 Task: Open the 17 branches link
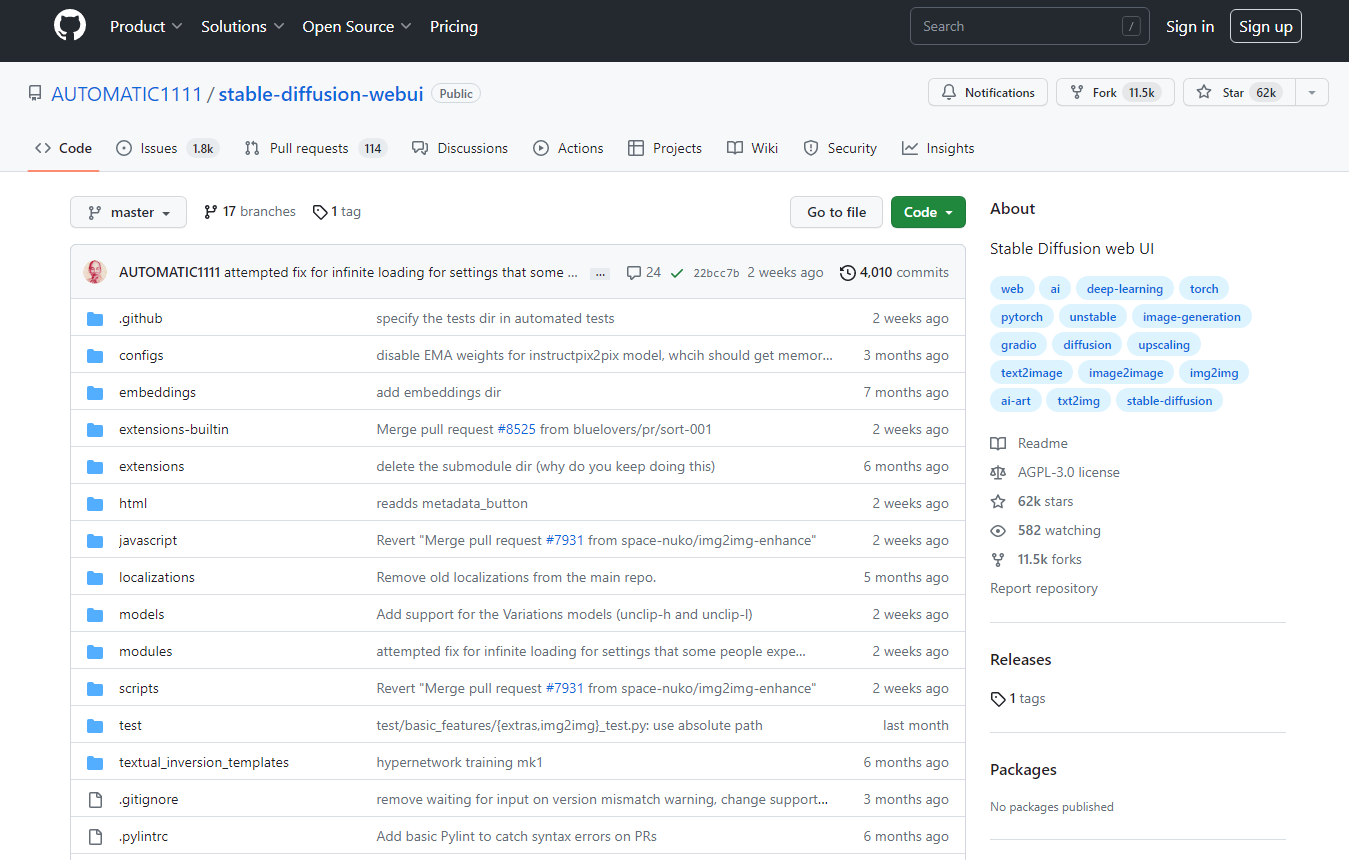pyautogui.click(x=250, y=212)
